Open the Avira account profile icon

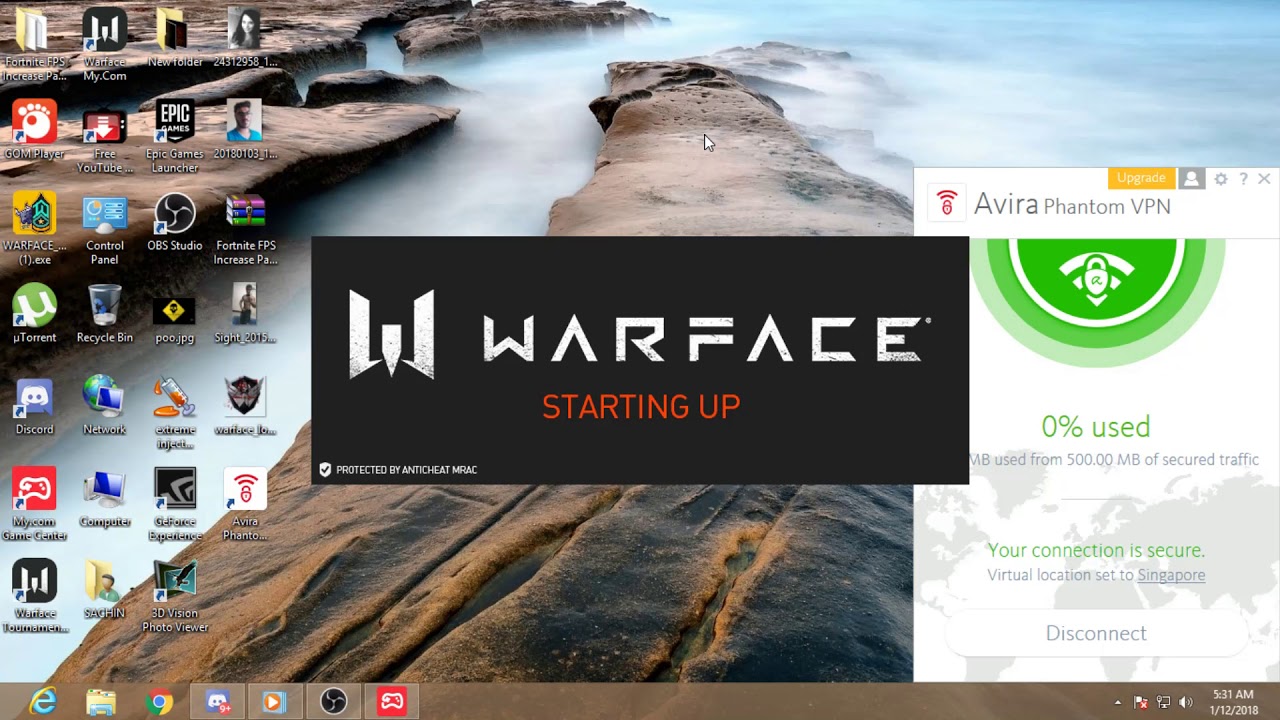(x=1191, y=178)
